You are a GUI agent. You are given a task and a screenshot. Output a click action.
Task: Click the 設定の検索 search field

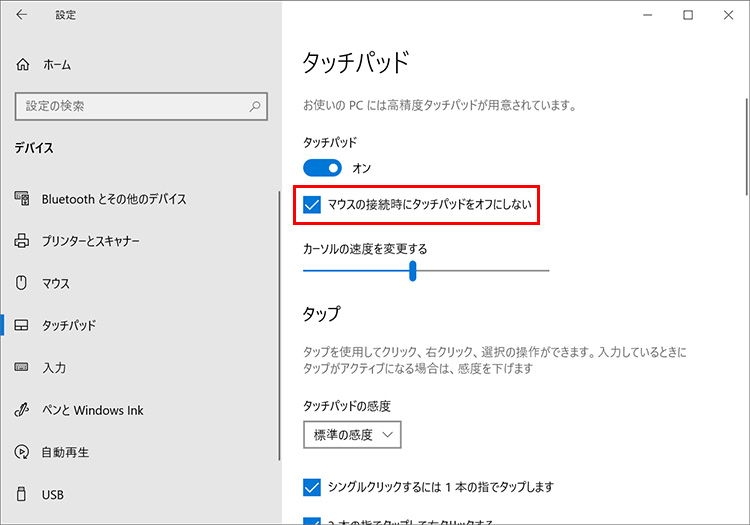[x=130, y=106]
